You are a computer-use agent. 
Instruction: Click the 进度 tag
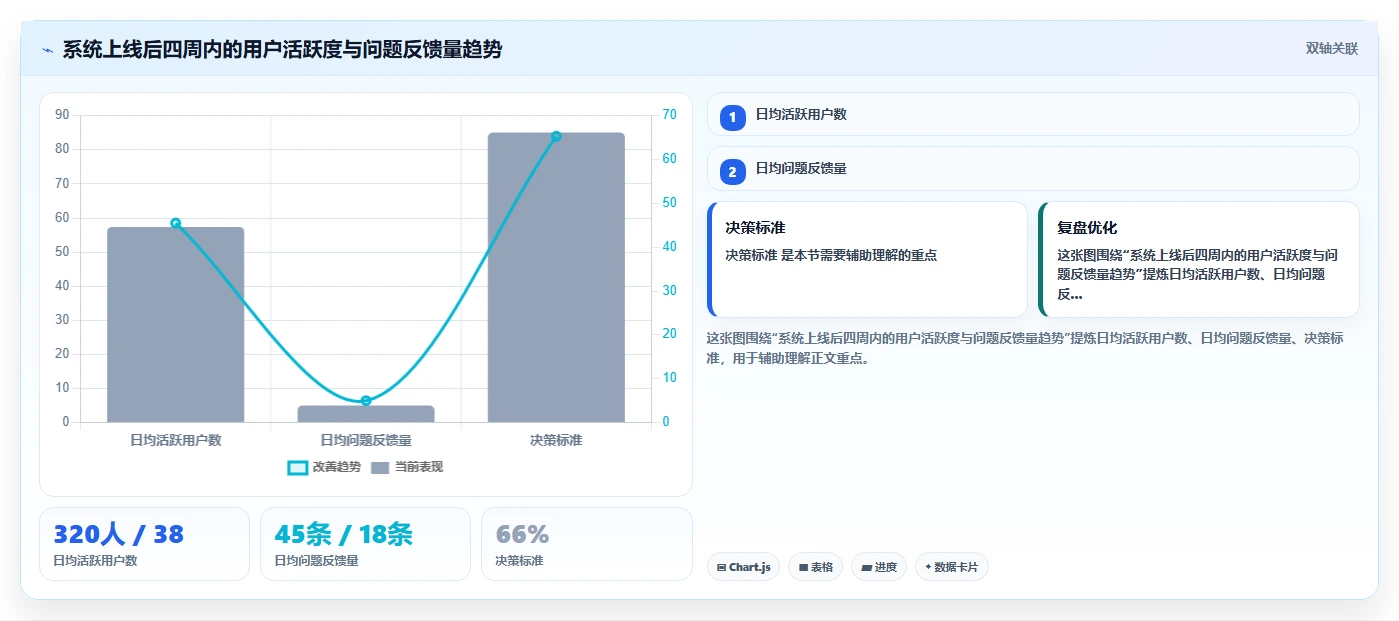pyautogui.click(x=879, y=567)
